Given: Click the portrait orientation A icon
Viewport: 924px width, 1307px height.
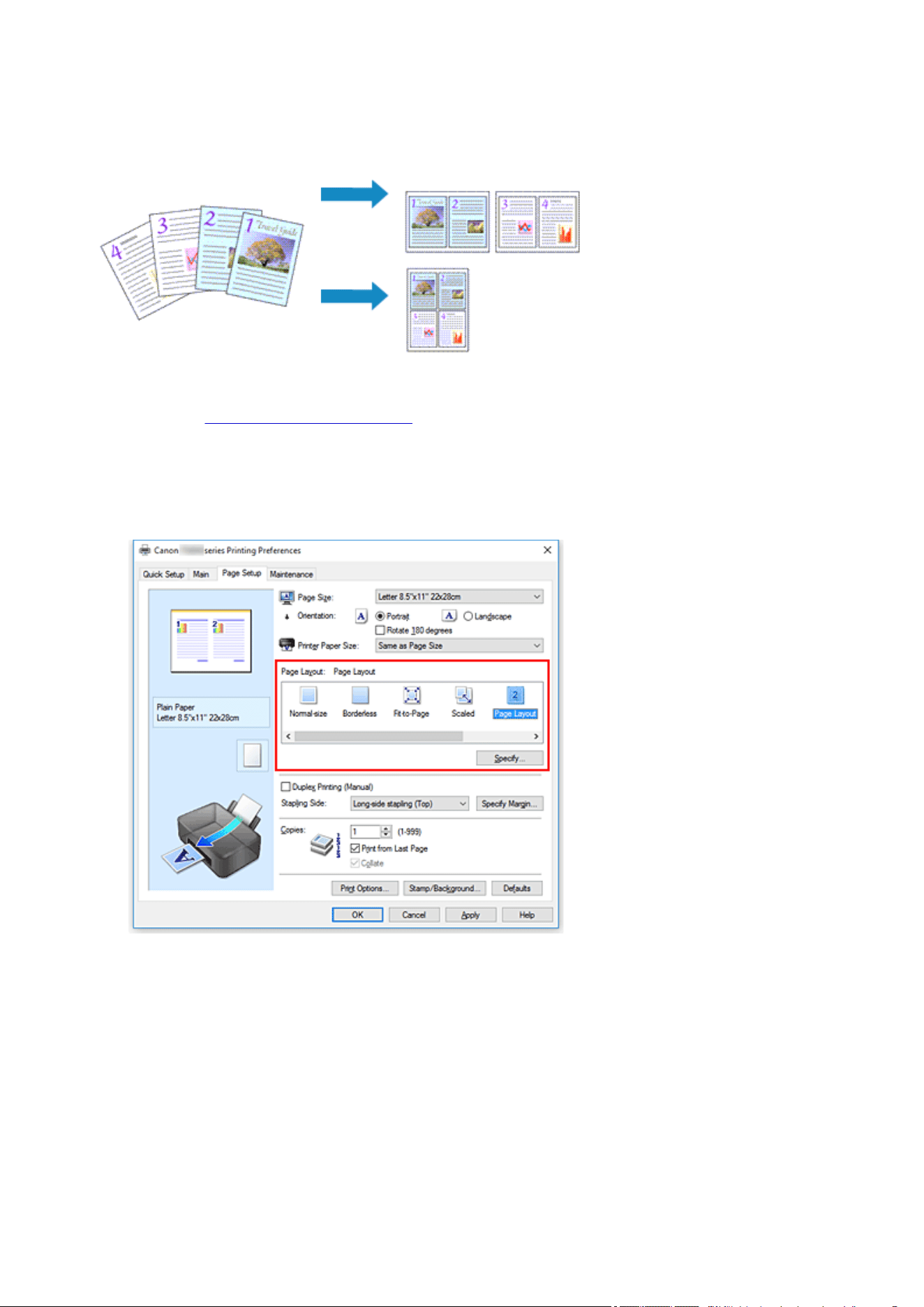Looking at the screenshot, I should click(x=361, y=616).
